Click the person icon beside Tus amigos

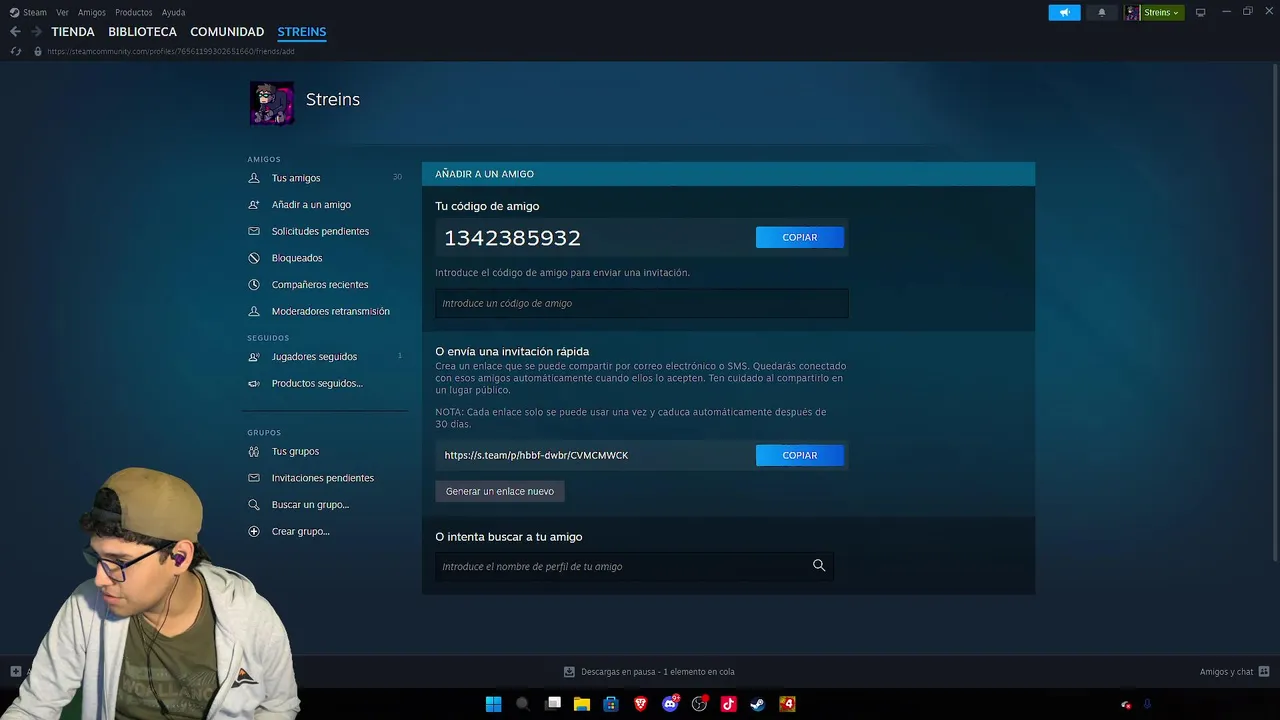[254, 178]
